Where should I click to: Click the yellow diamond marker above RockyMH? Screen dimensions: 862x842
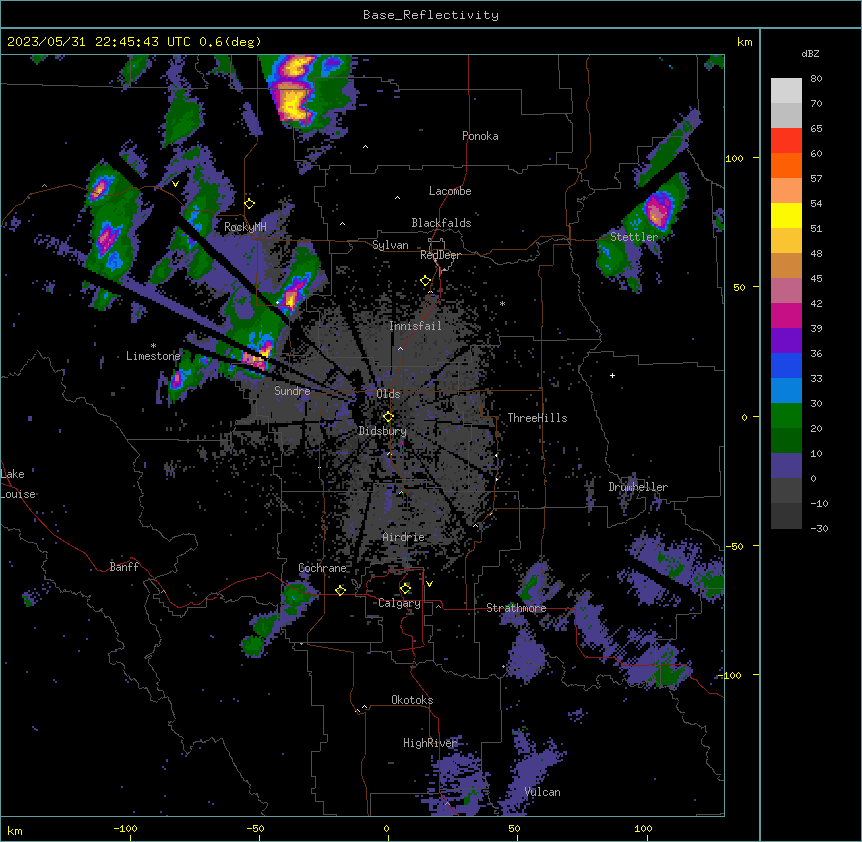tap(249, 203)
